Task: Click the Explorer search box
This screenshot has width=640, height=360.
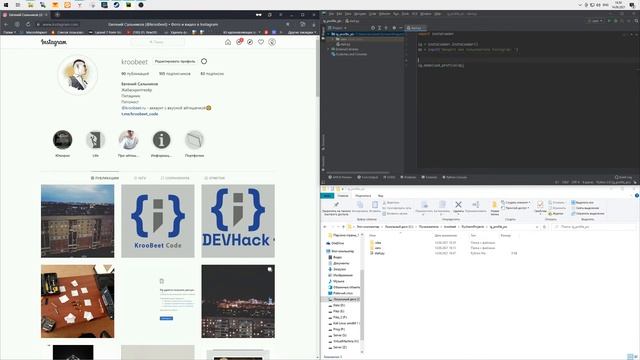Action: click(x=593, y=227)
